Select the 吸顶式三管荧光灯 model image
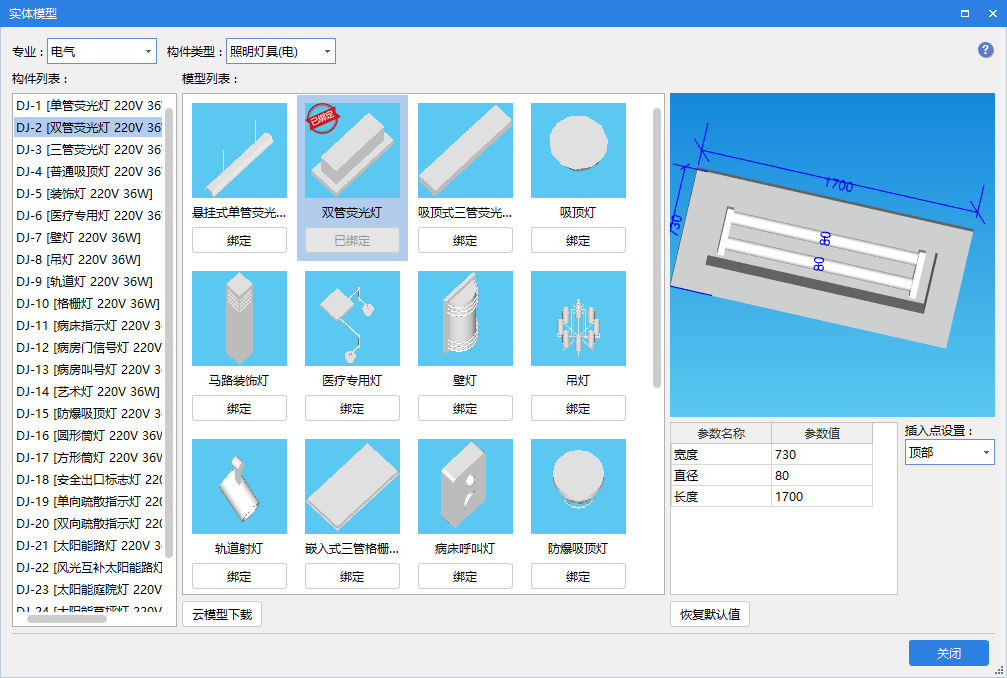 (x=465, y=150)
